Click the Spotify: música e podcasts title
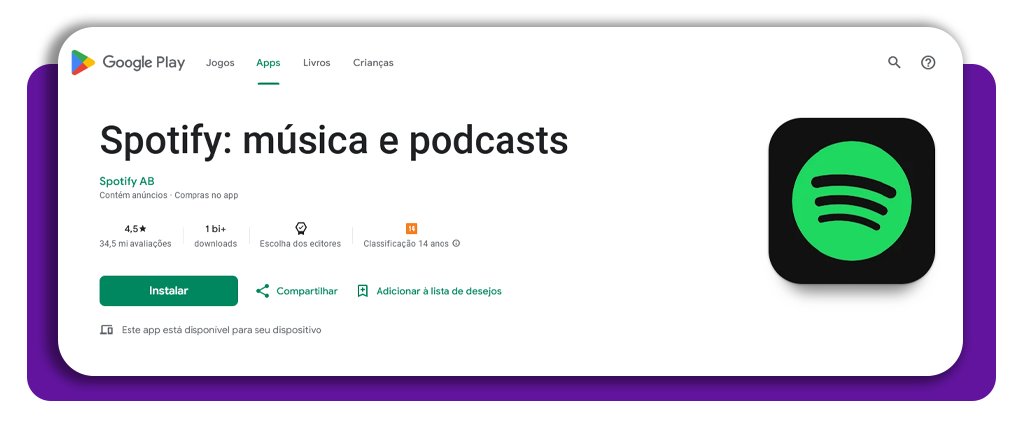The height and width of the screenshot is (433, 1024). click(x=334, y=140)
